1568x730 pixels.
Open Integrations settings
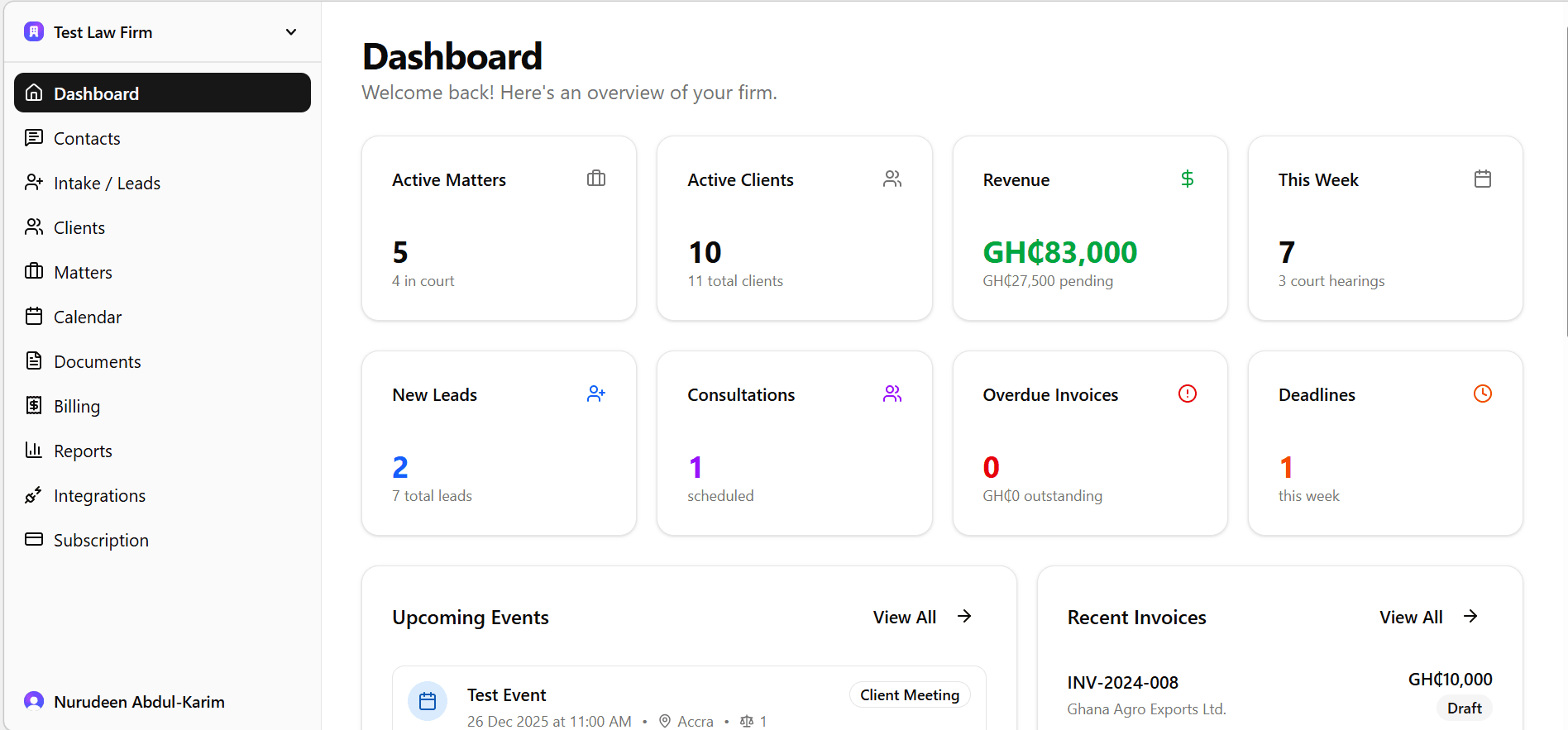tap(162, 495)
